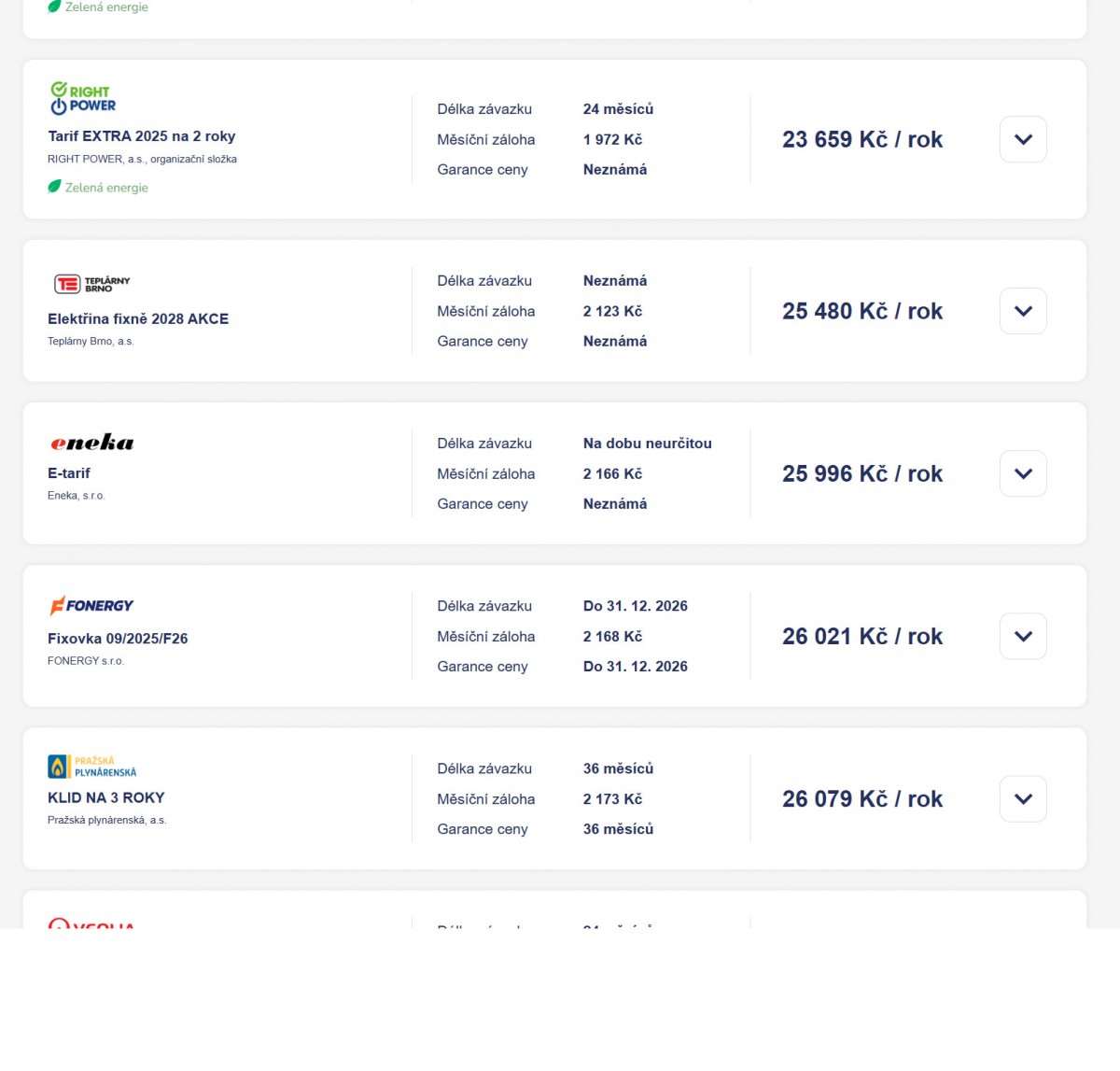The image size is (1120, 1071).
Task: Click the partially visible Veolia logo
Action: pos(91,923)
